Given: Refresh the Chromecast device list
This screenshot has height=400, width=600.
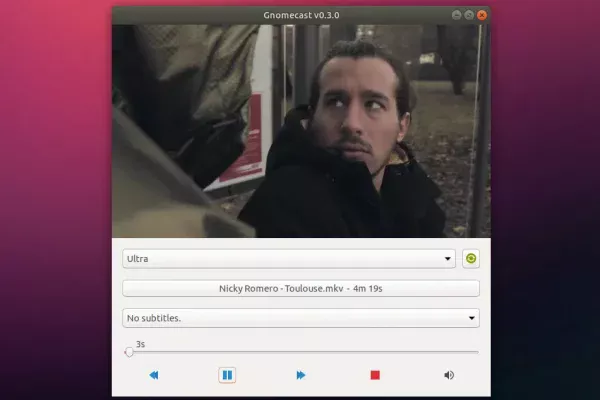Looking at the screenshot, I should [x=471, y=259].
